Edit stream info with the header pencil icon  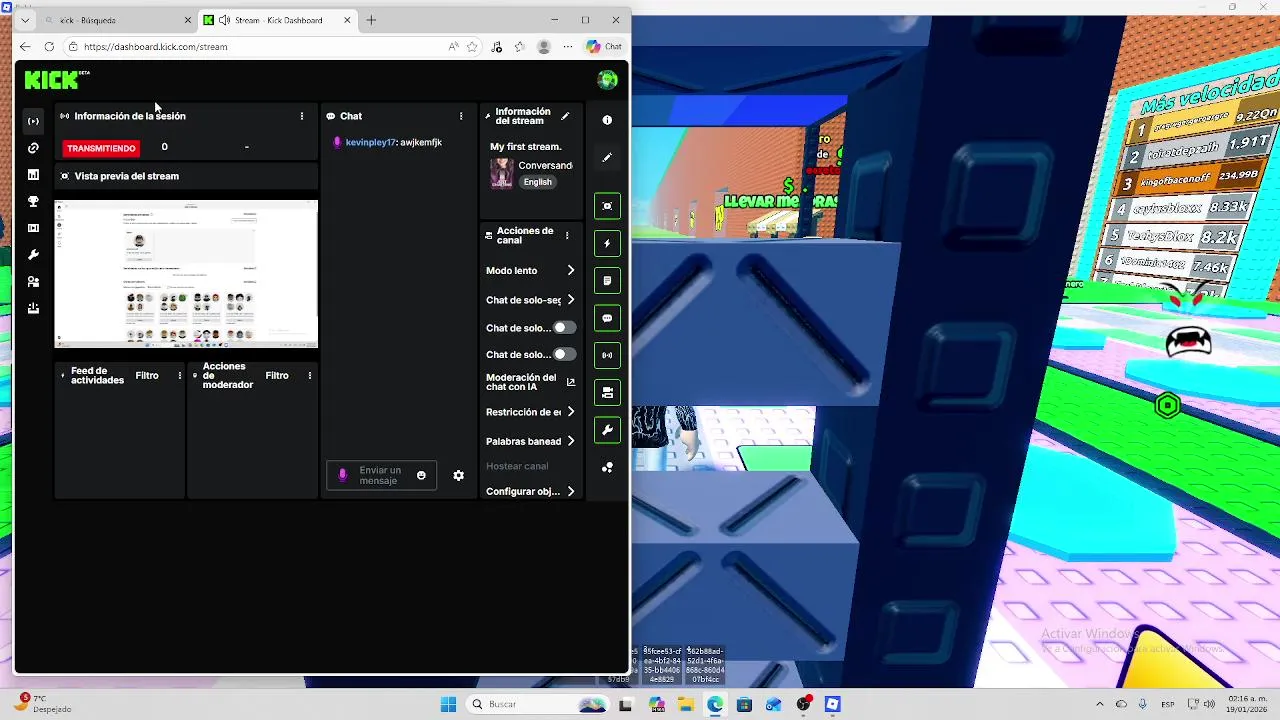[565, 116]
